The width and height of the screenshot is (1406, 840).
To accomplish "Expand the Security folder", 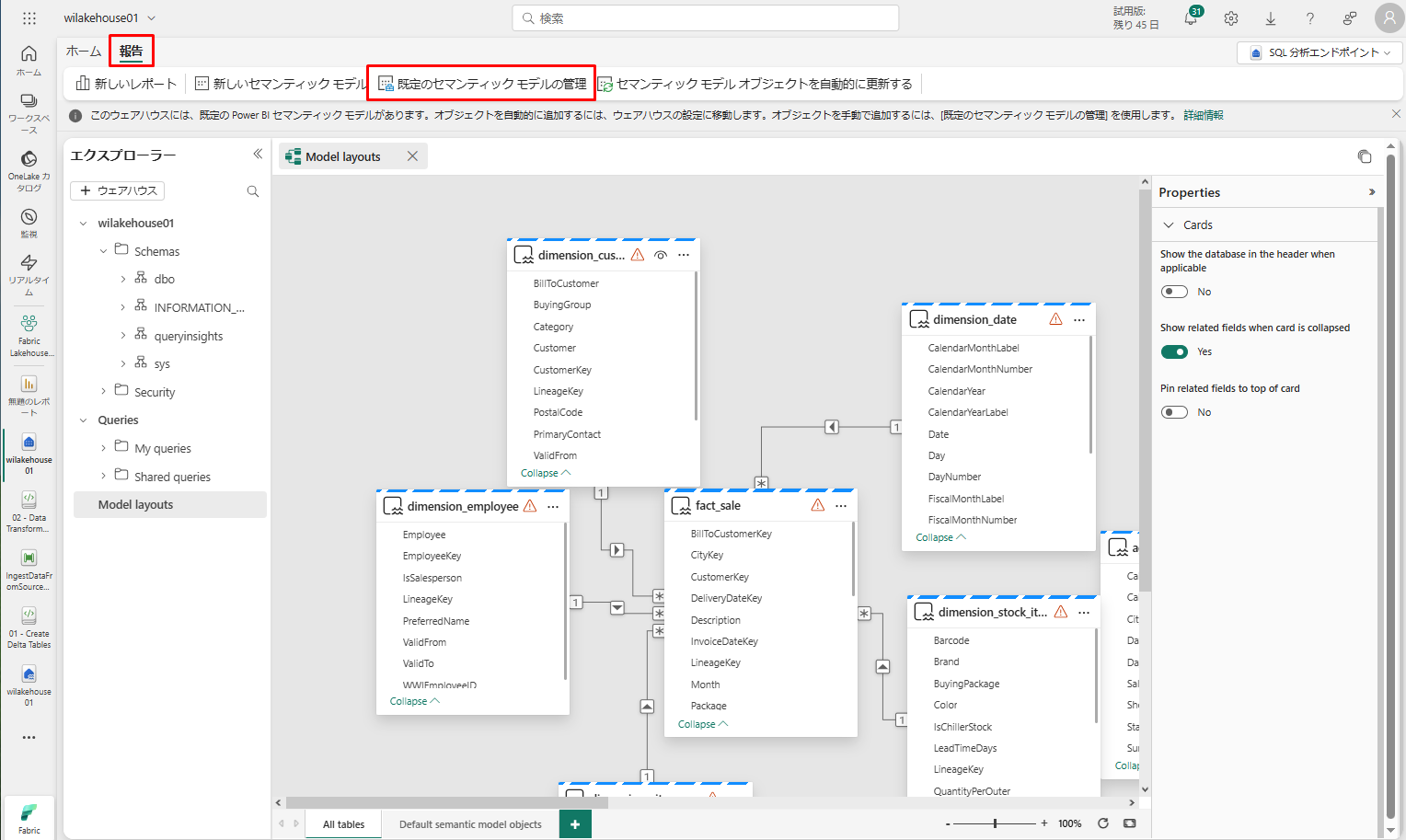I will 103,392.
